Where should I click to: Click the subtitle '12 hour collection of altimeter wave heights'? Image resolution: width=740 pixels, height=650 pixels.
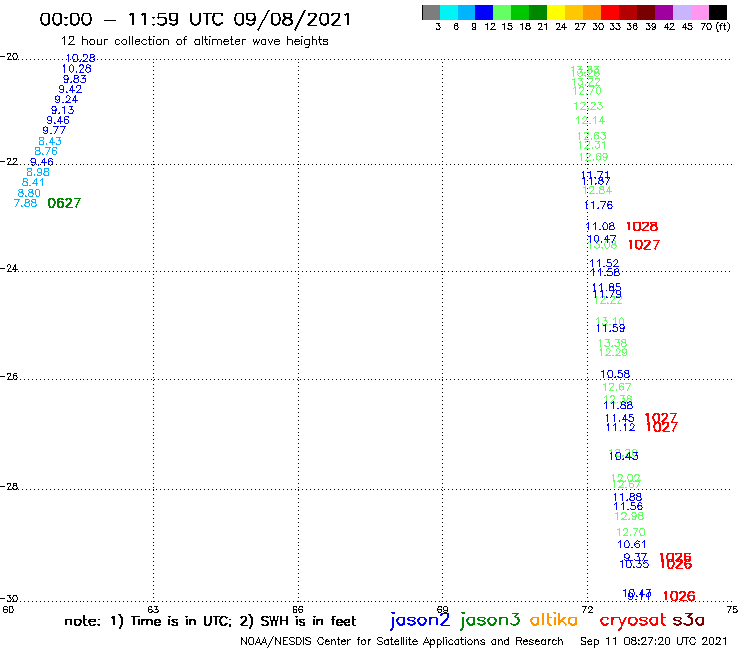click(194, 41)
